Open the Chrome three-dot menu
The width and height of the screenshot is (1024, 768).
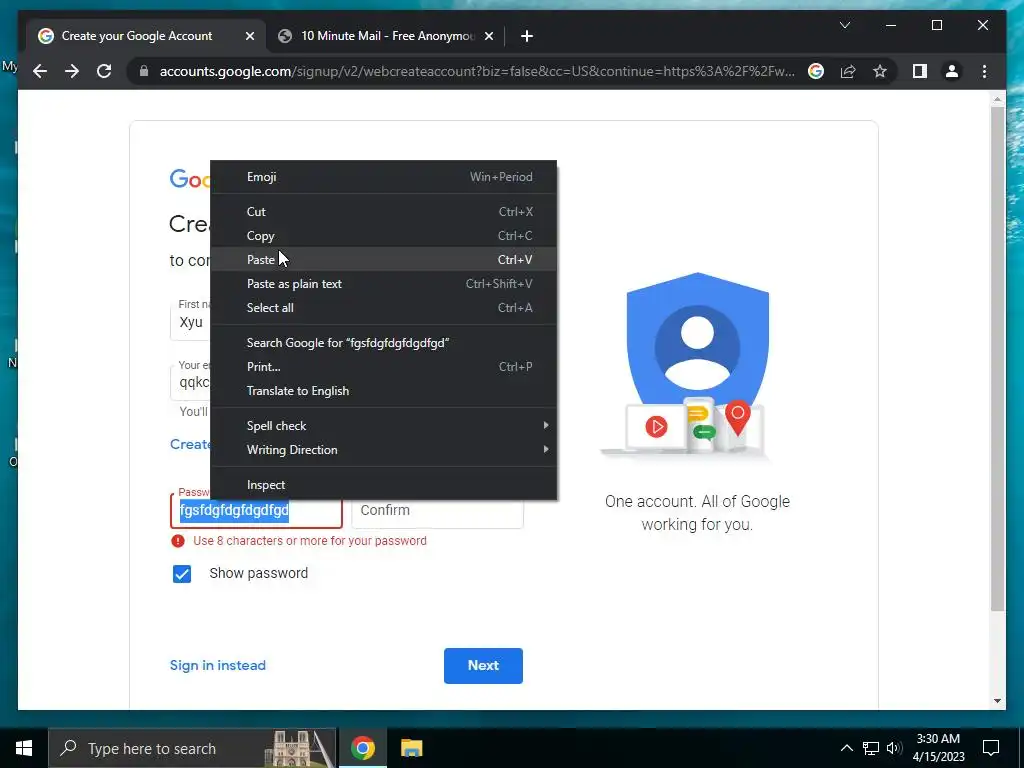click(x=984, y=71)
